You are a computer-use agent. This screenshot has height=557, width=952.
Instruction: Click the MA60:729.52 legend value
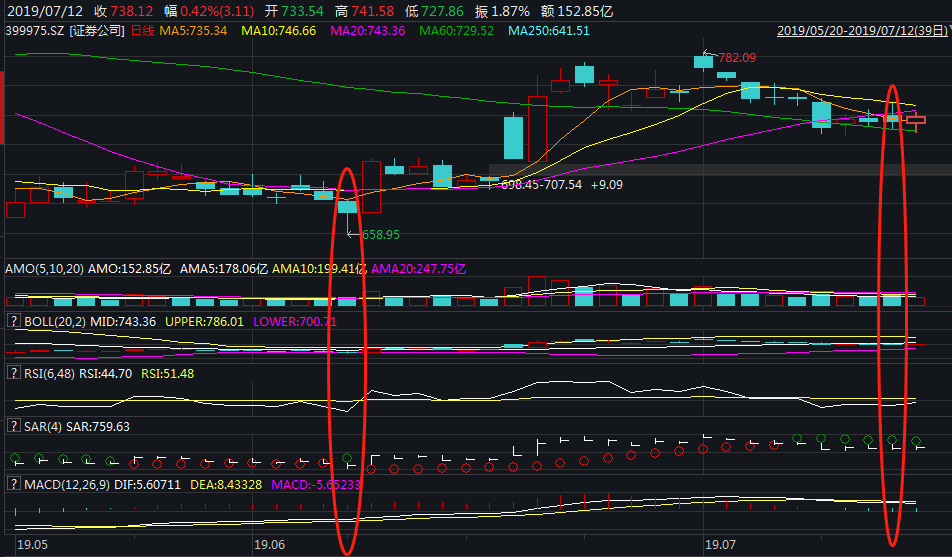pyautogui.click(x=457, y=30)
